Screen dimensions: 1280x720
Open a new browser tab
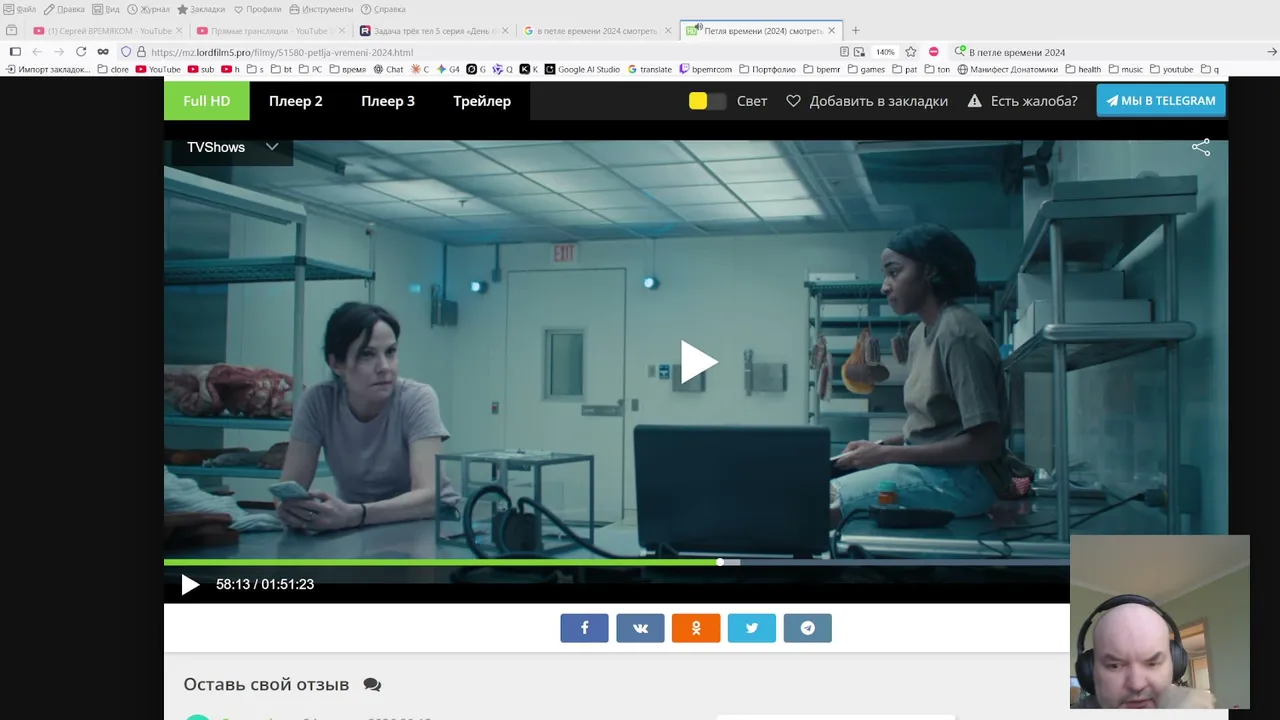tap(855, 31)
